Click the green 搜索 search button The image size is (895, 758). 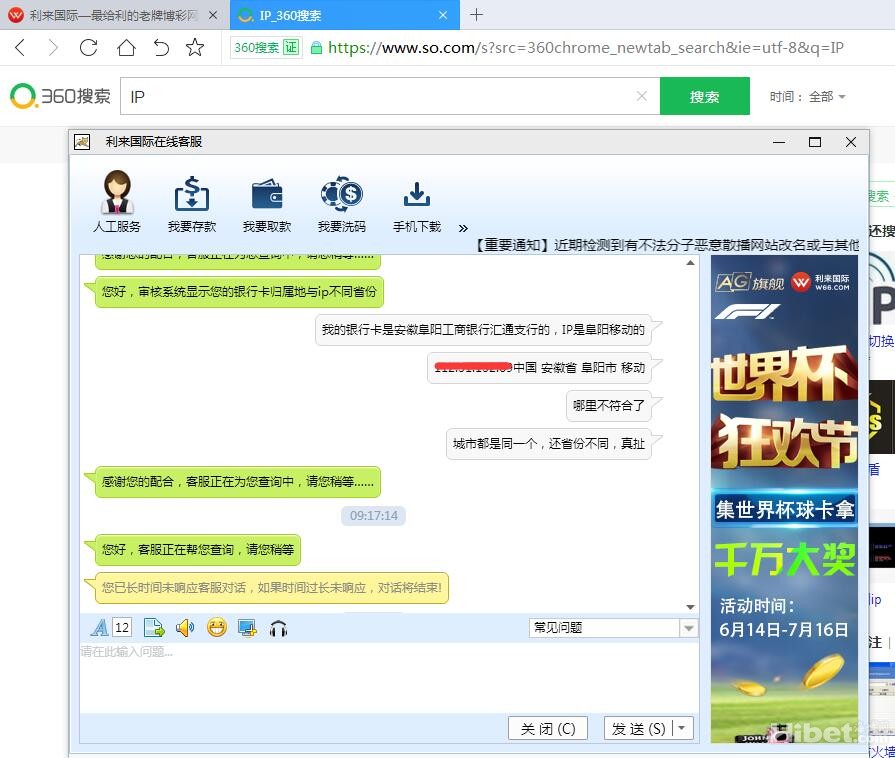704,97
